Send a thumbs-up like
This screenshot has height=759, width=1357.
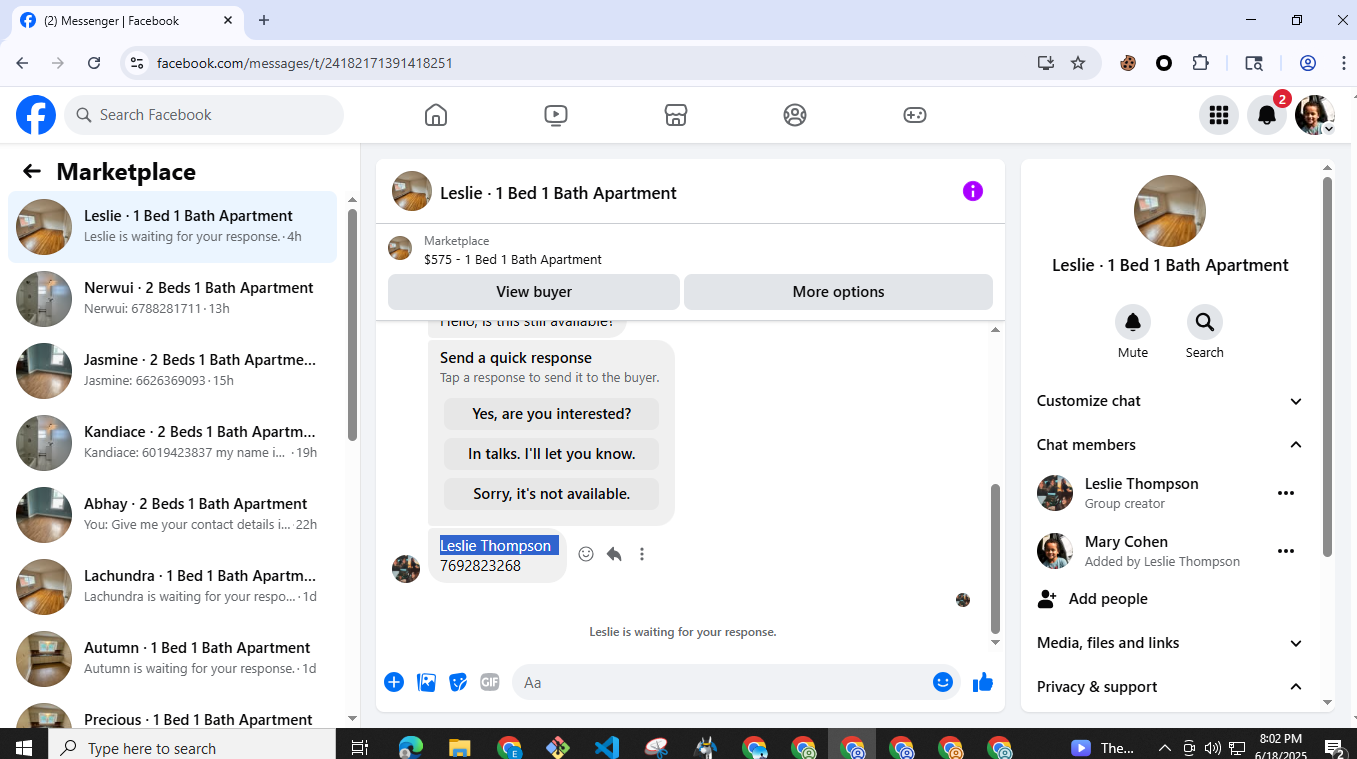pyautogui.click(x=983, y=682)
